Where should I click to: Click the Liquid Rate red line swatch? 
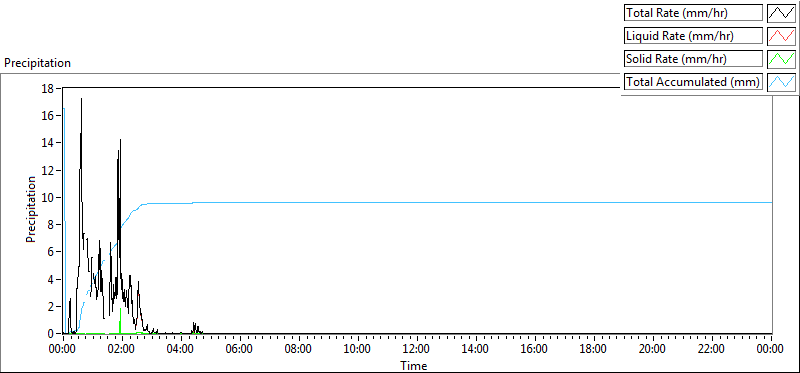coord(781,36)
